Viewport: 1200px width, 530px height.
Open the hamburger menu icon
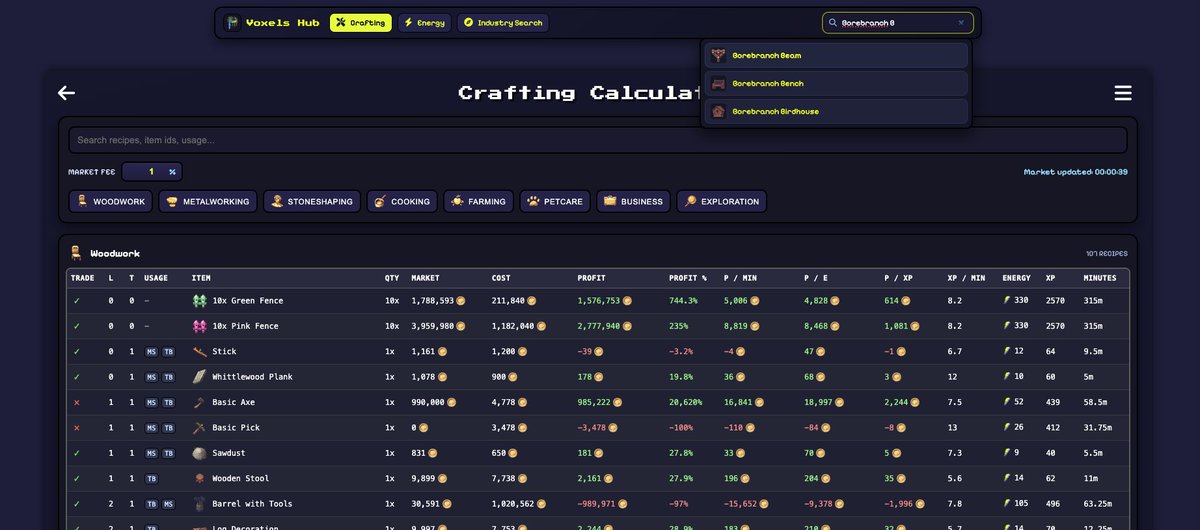pos(1123,93)
